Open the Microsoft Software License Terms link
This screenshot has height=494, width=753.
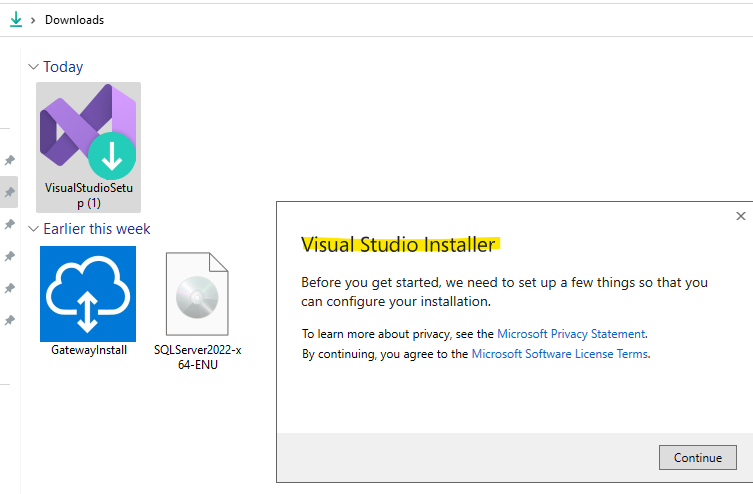(560, 354)
